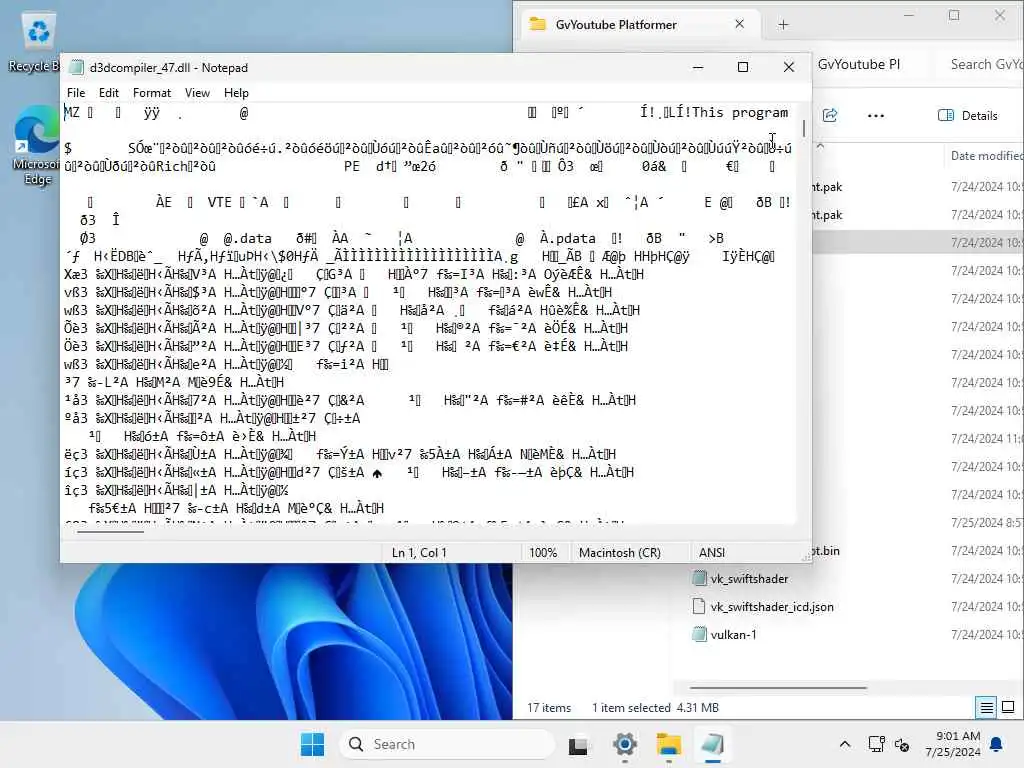This screenshot has width=1024, height=768.
Task: Switch Explorer to large thumbnails view
Action: click(1008, 707)
